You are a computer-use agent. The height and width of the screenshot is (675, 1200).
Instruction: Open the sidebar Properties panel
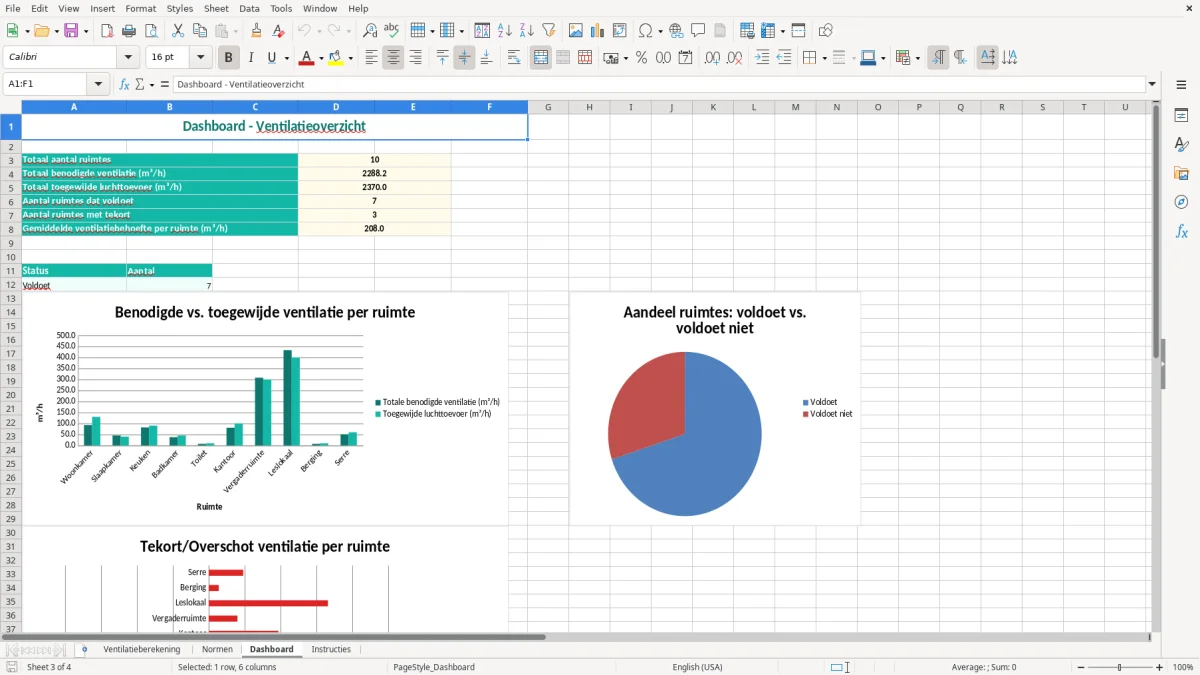click(x=1181, y=116)
